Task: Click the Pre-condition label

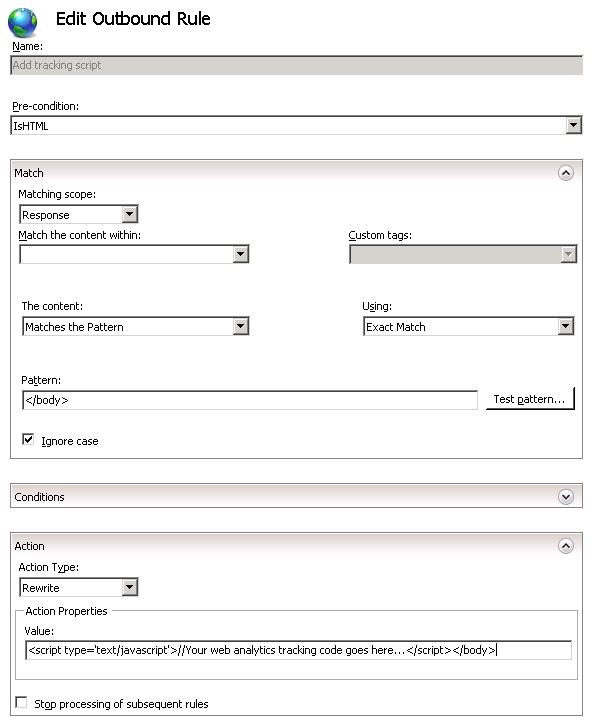Action: pos(46,107)
